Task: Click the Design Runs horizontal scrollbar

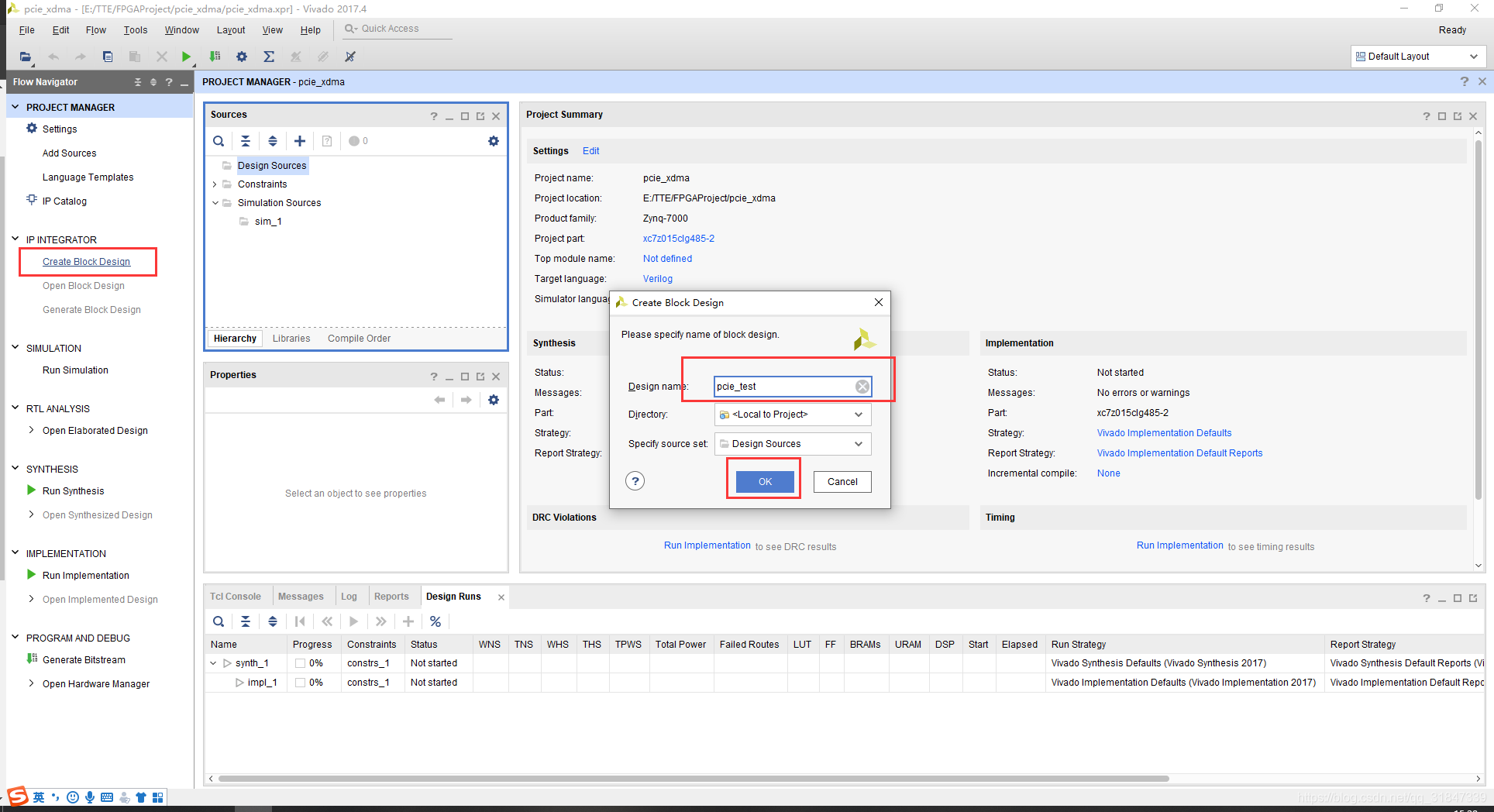Action: point(694,779)
